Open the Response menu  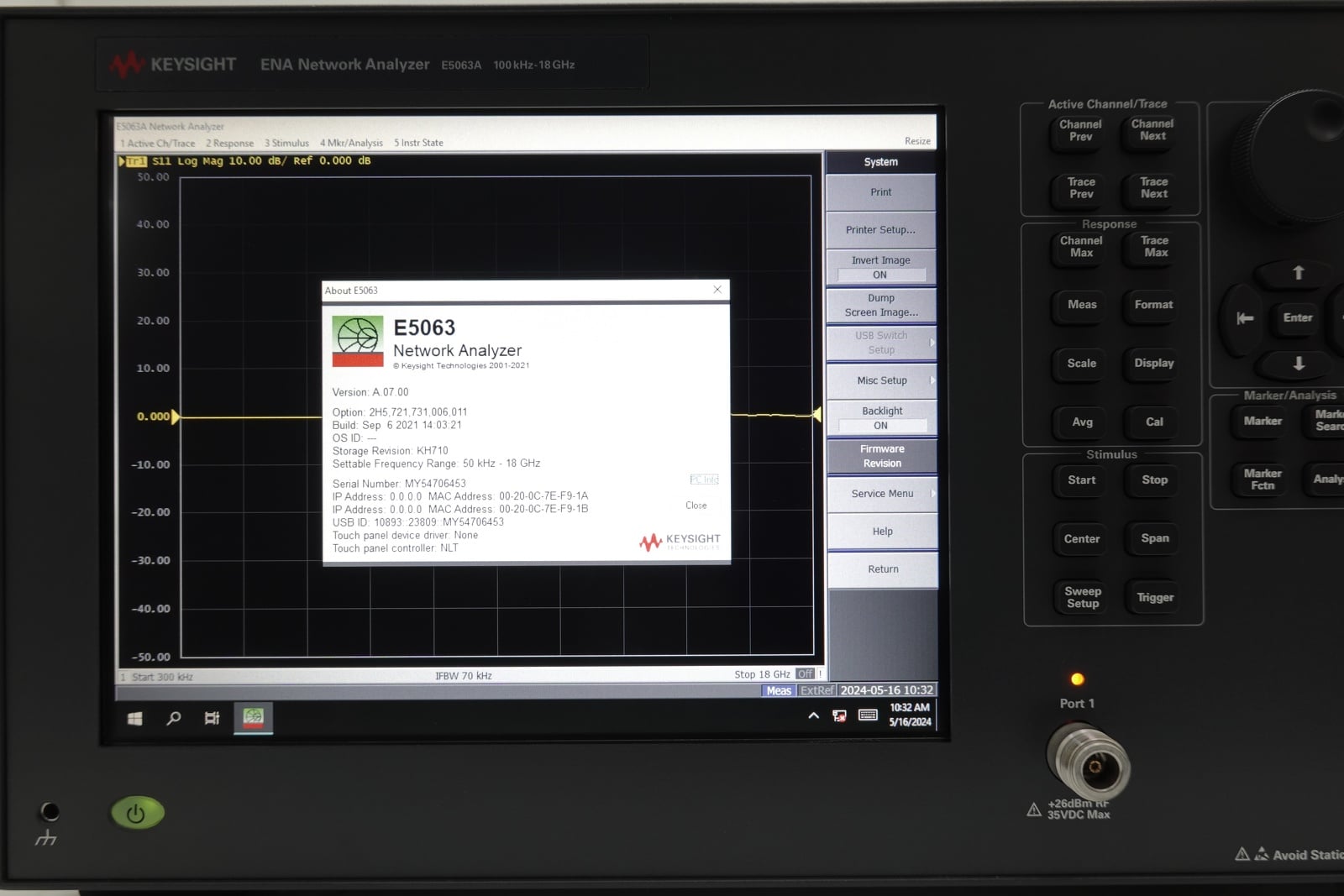(x=228, y=143)
